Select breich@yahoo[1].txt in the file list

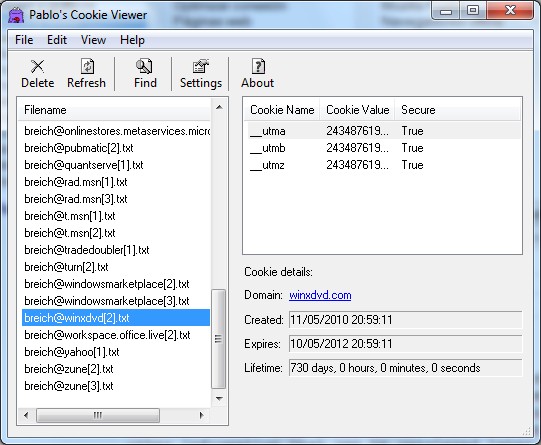[116, 352]
